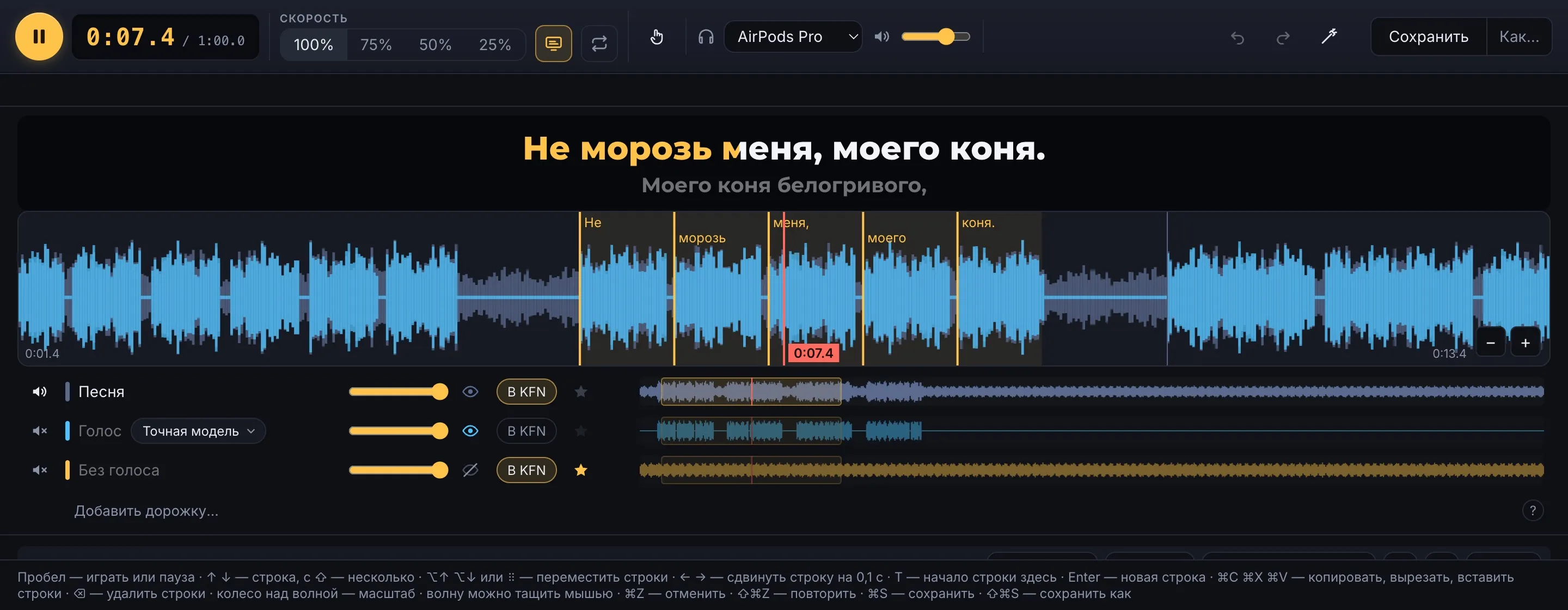This screenshot has height=610, width=1568.
Task: Click the master volume slider knob
Action: [945, 36]
